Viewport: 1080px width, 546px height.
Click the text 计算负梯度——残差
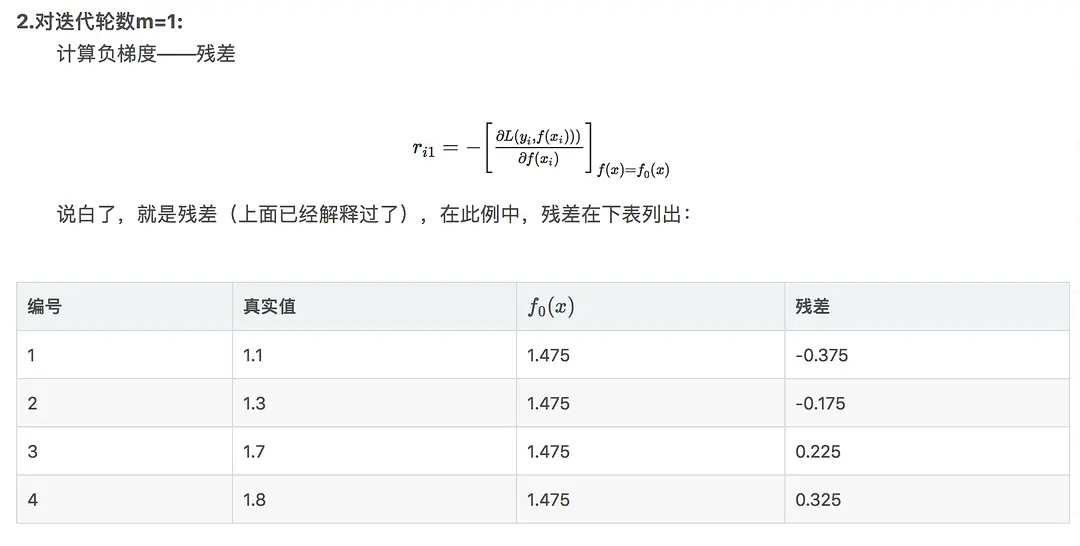point(146,54)
